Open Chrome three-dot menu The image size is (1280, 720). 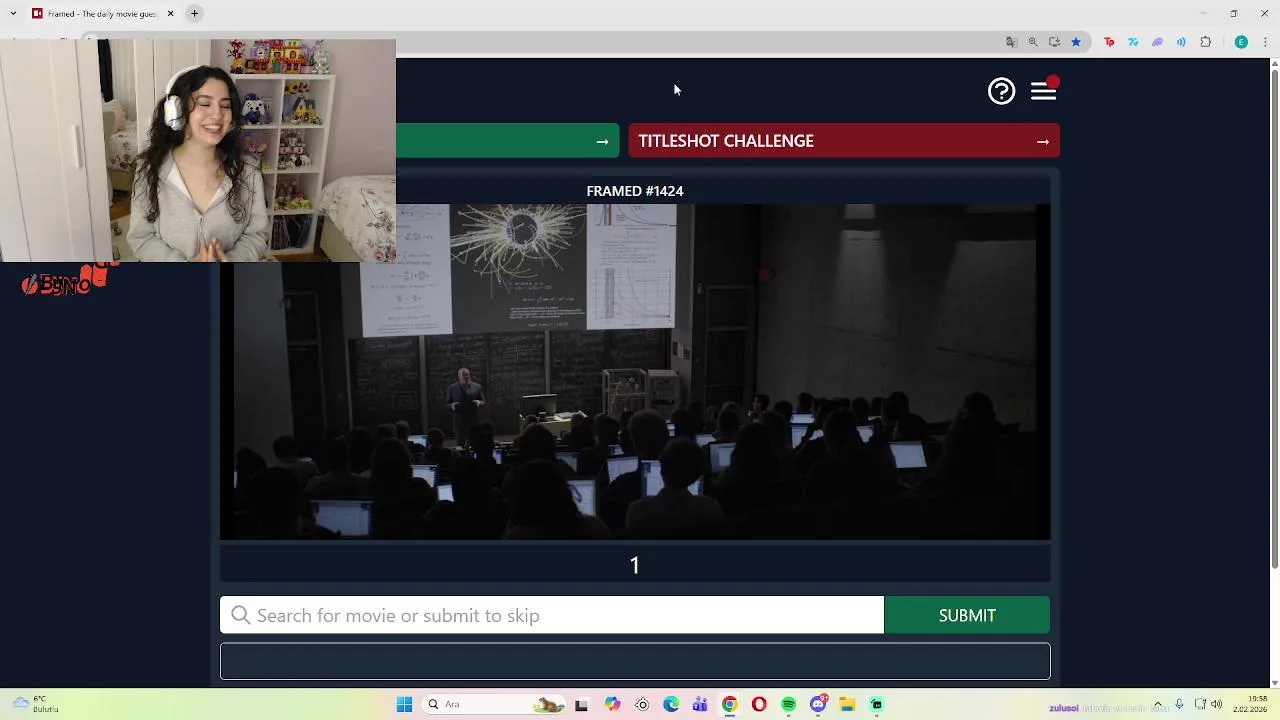coord(1265,42)
